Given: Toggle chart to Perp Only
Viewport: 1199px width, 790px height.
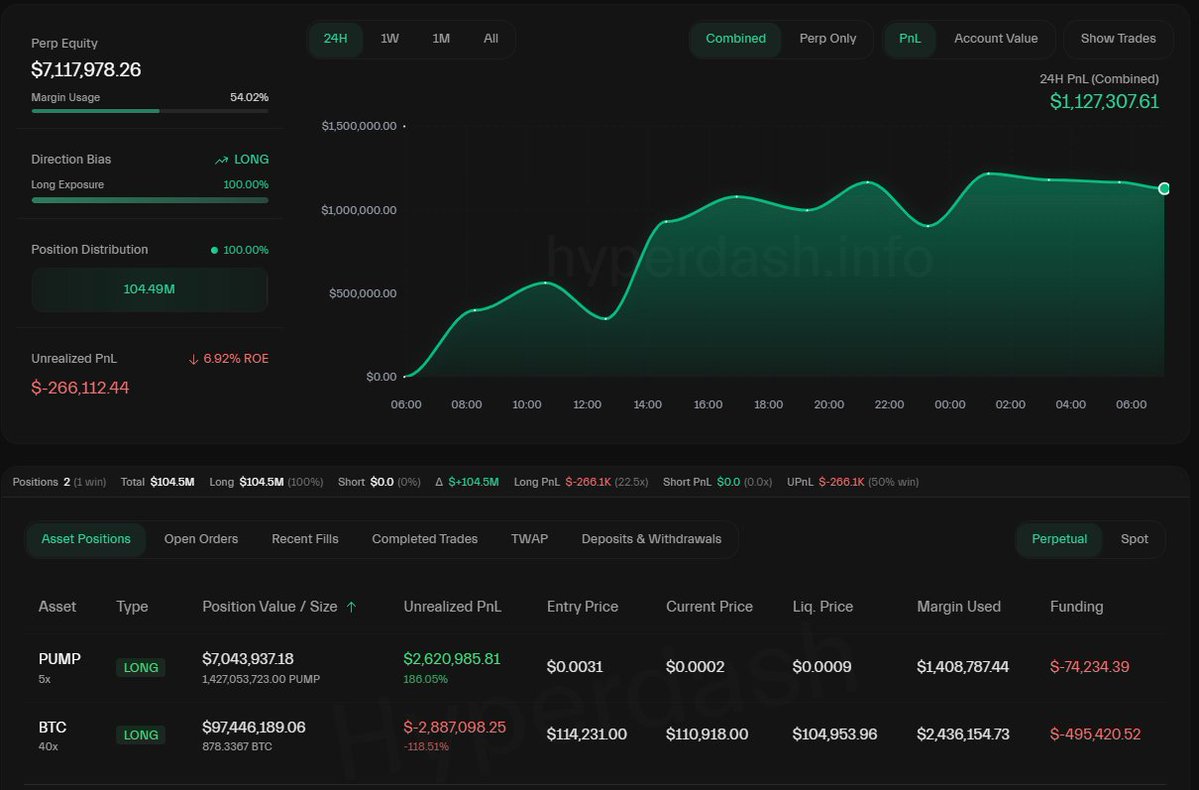Looking at the screenshot, I should point(827,39).
